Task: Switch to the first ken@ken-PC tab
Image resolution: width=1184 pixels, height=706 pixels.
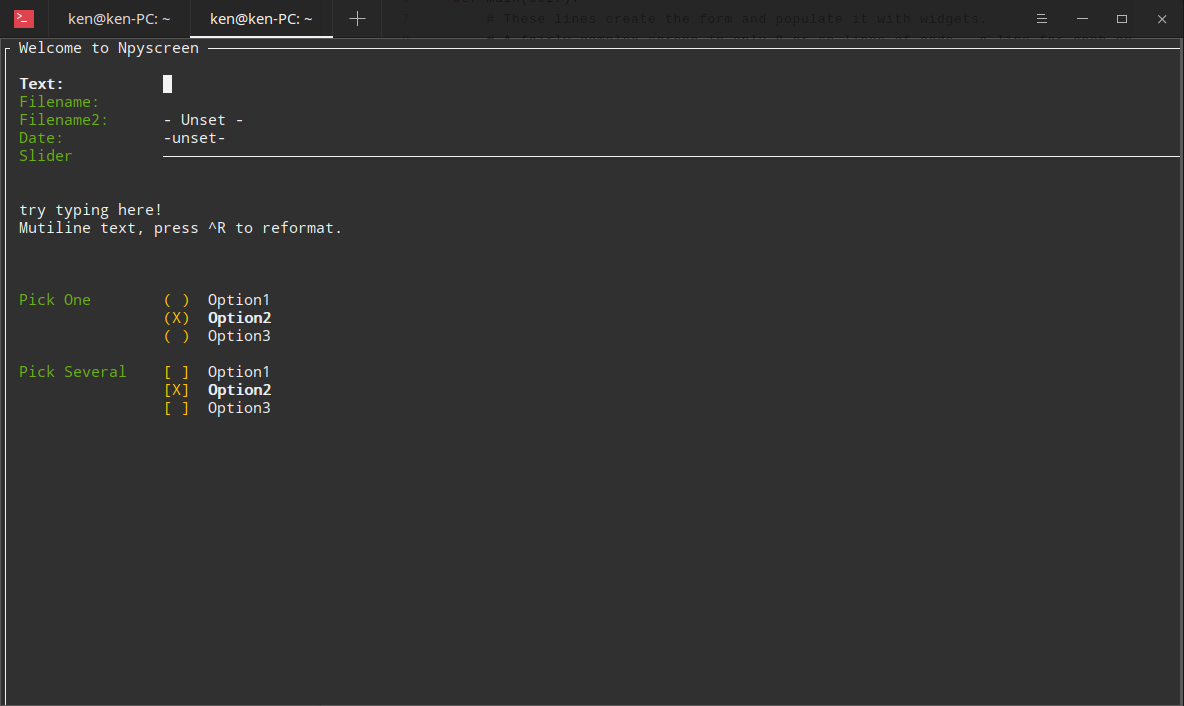Action: (126, 19)
